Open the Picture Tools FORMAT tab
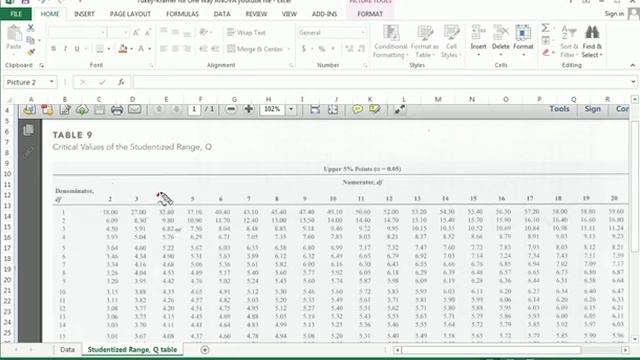 370,14
